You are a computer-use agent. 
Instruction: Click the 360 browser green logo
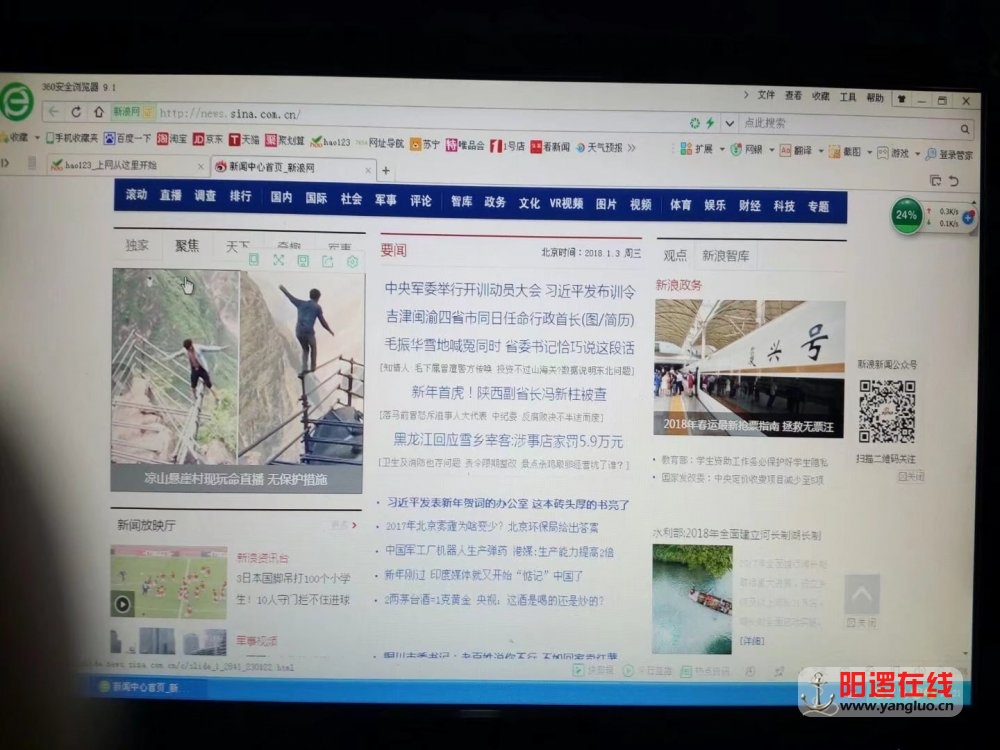click(16, 101)
